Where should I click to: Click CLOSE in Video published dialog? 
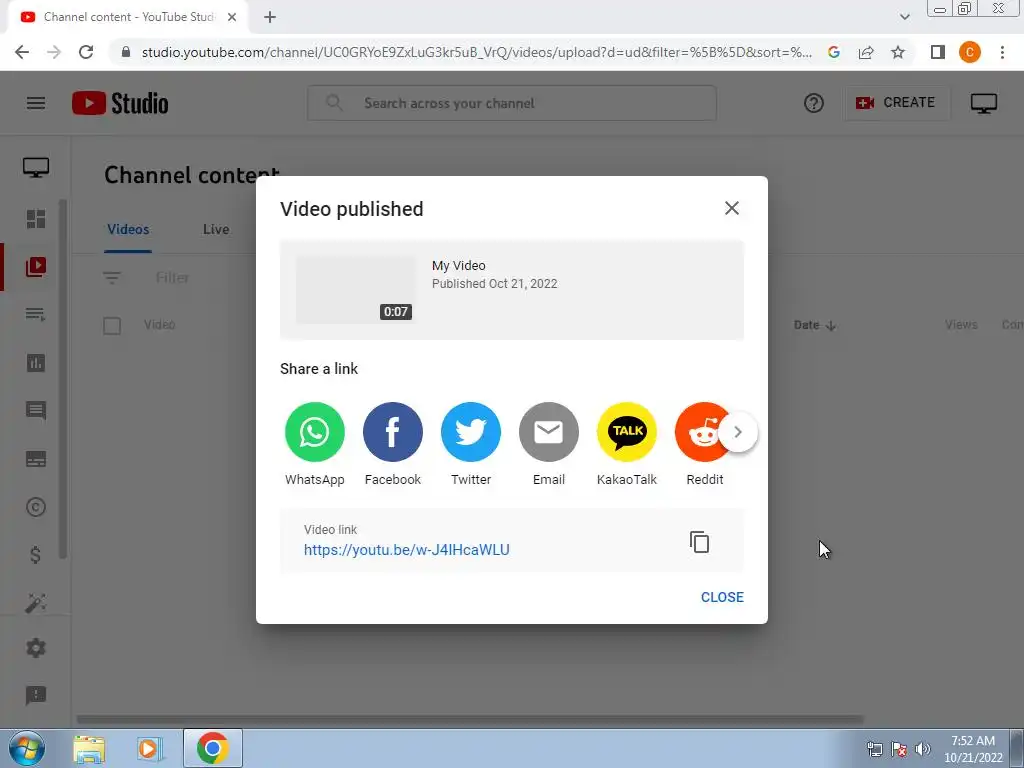[722, 597]
